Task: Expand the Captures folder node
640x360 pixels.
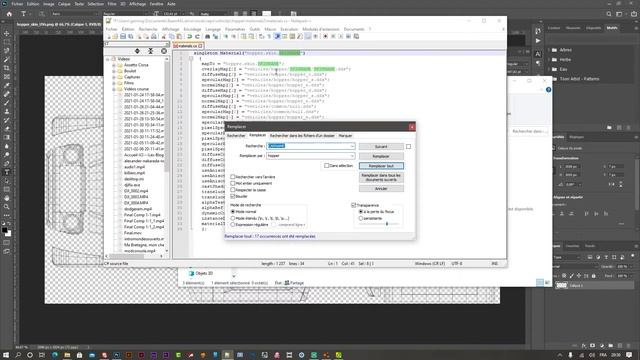Action: [x=114, y=77]
